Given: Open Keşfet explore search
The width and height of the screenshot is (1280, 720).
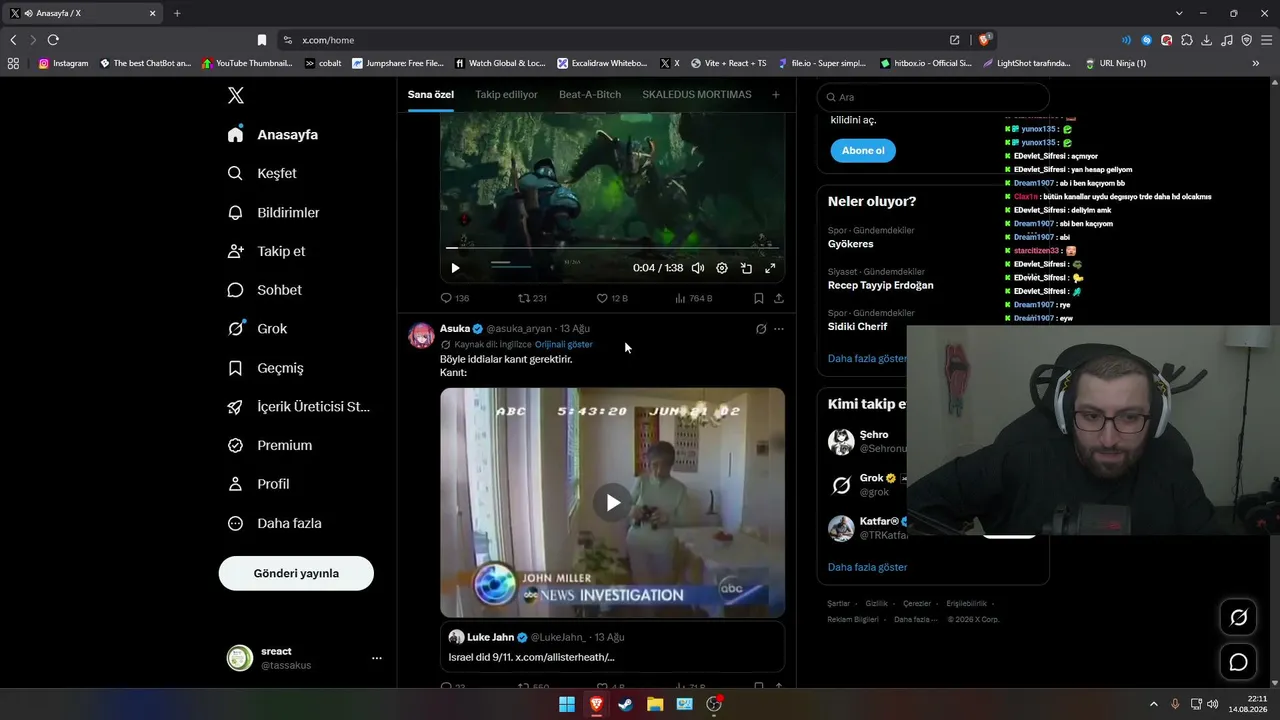Looking at the screenshot, I should (x=263, y=173).
